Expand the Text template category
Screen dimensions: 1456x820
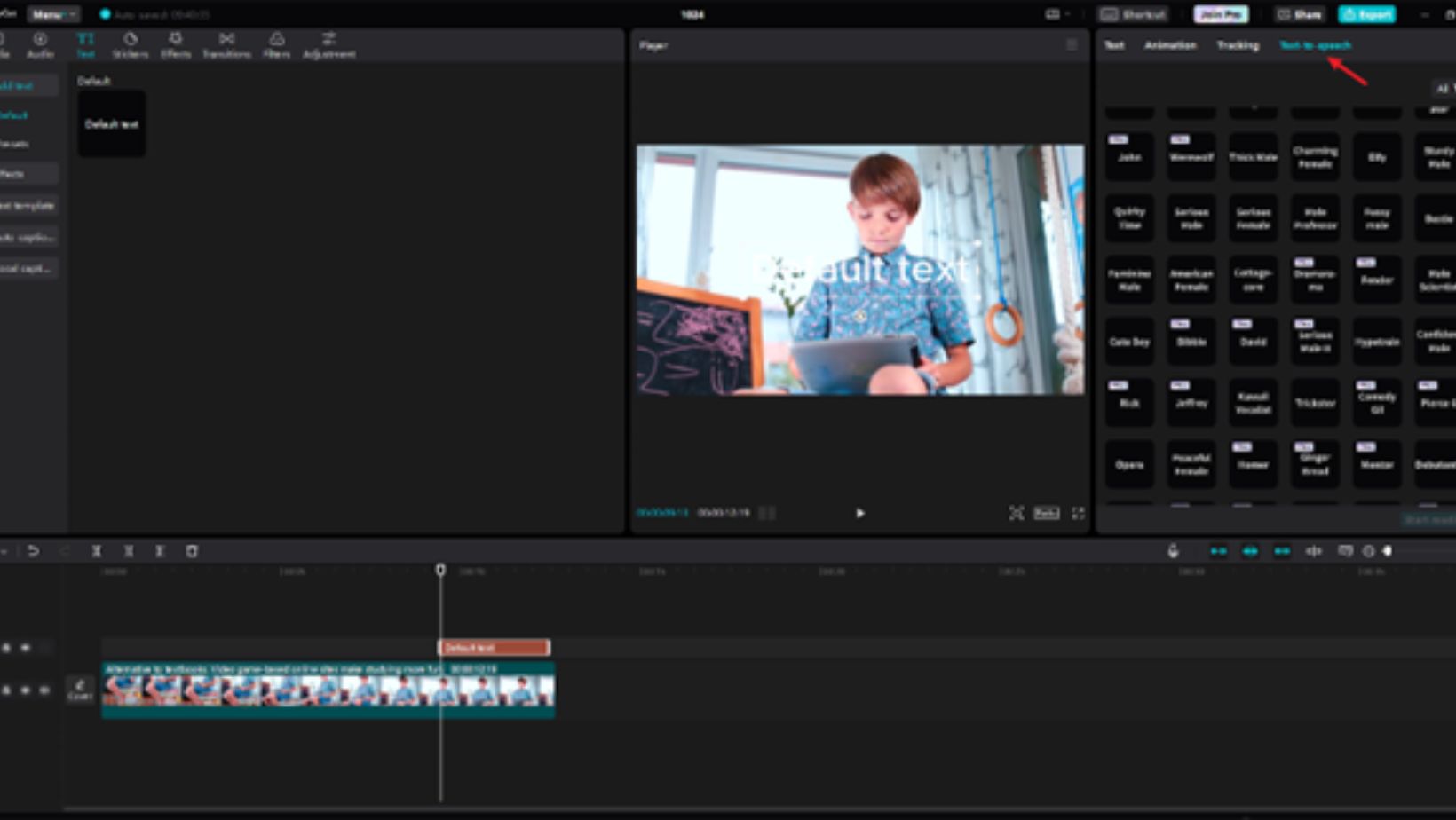point(28,205)
